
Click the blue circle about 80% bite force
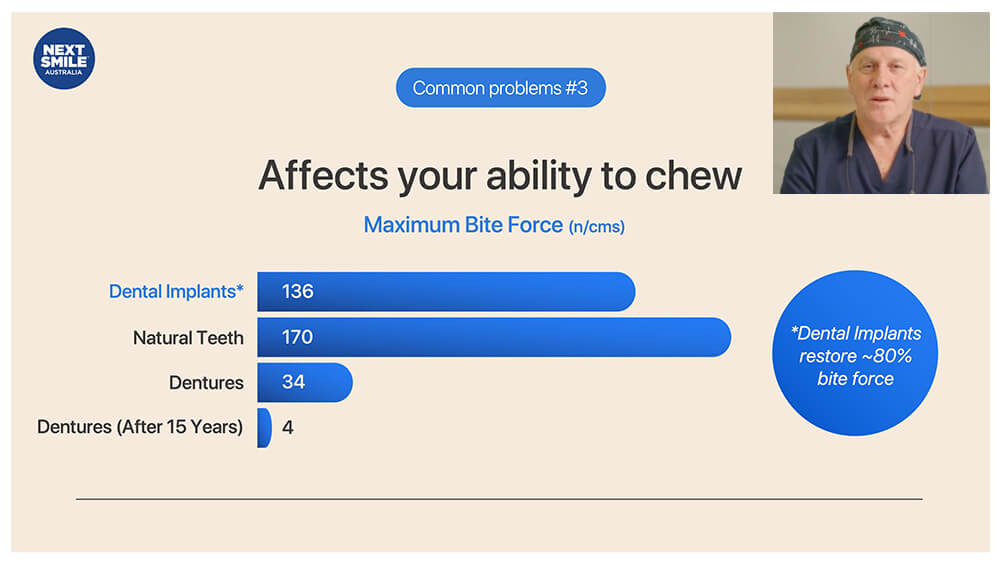coord(855,353)
